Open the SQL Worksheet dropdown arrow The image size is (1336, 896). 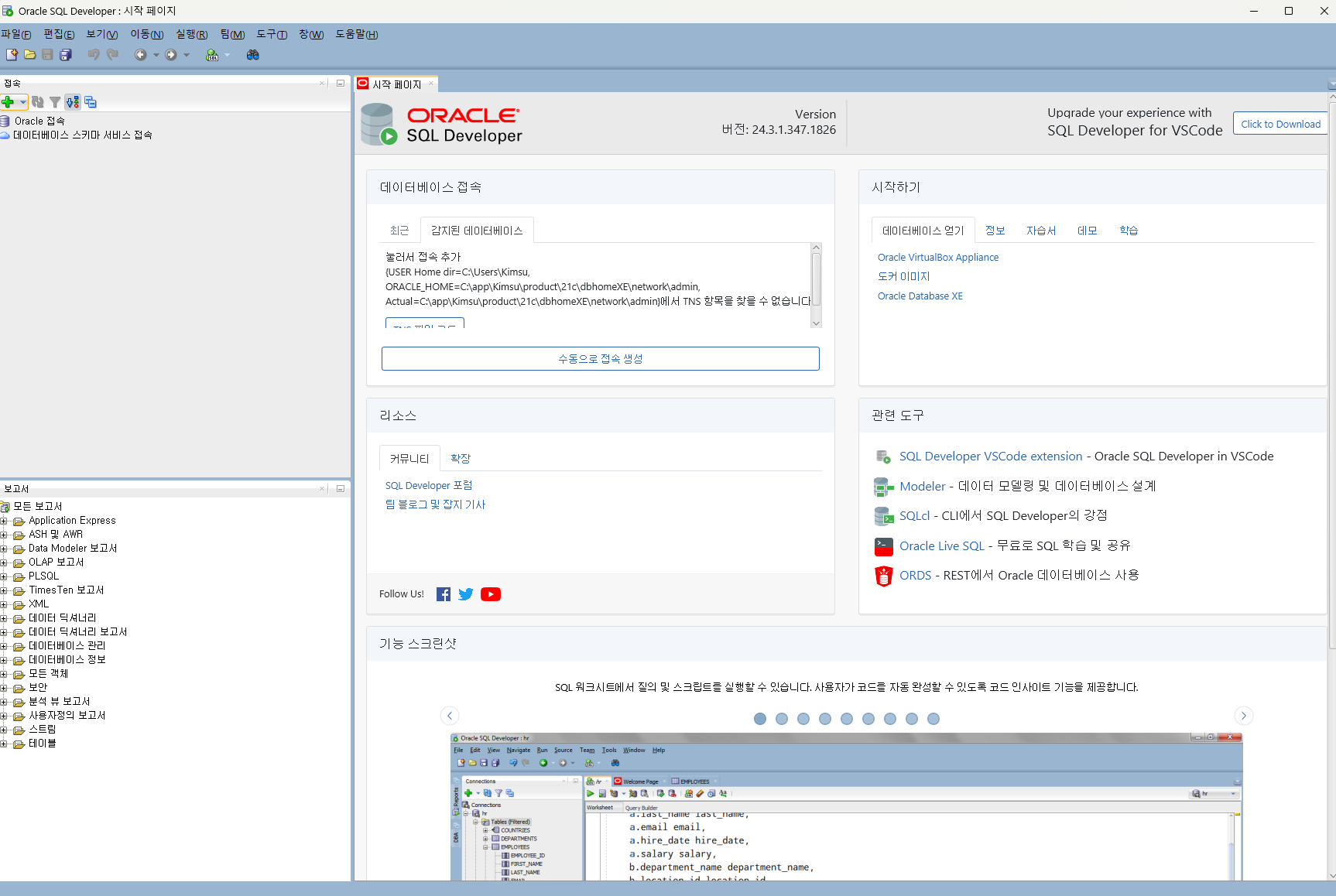point(227,55)
